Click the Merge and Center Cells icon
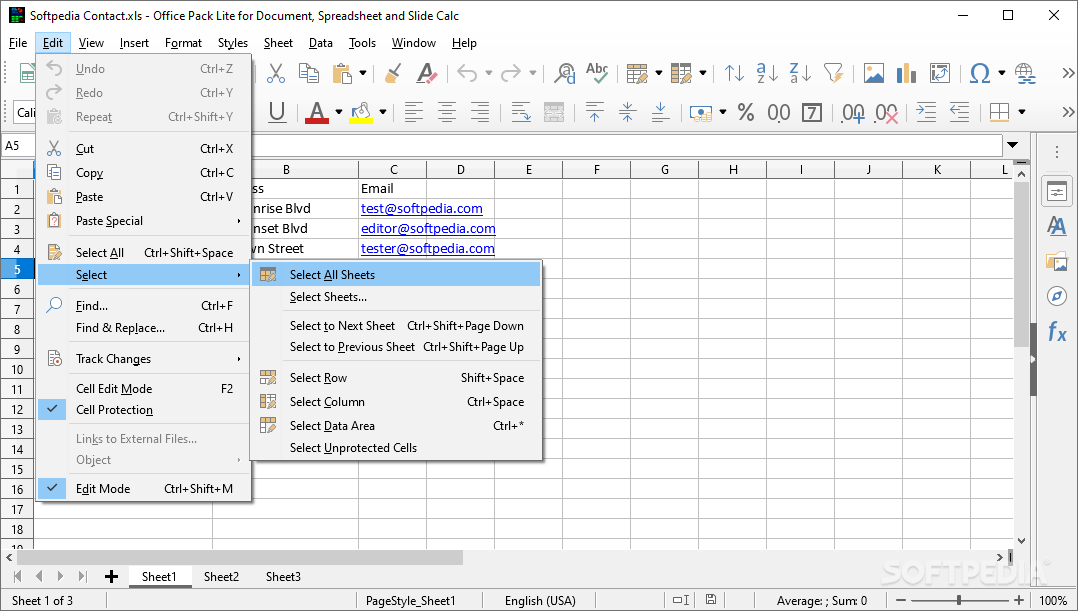 [x=553, y=112]
